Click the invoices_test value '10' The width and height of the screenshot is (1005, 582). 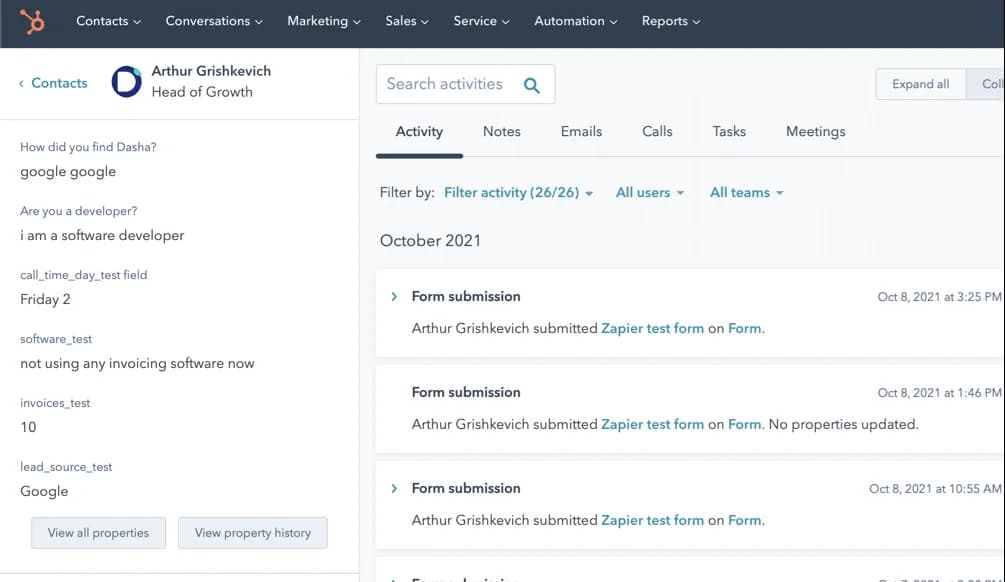pos(28,427)
